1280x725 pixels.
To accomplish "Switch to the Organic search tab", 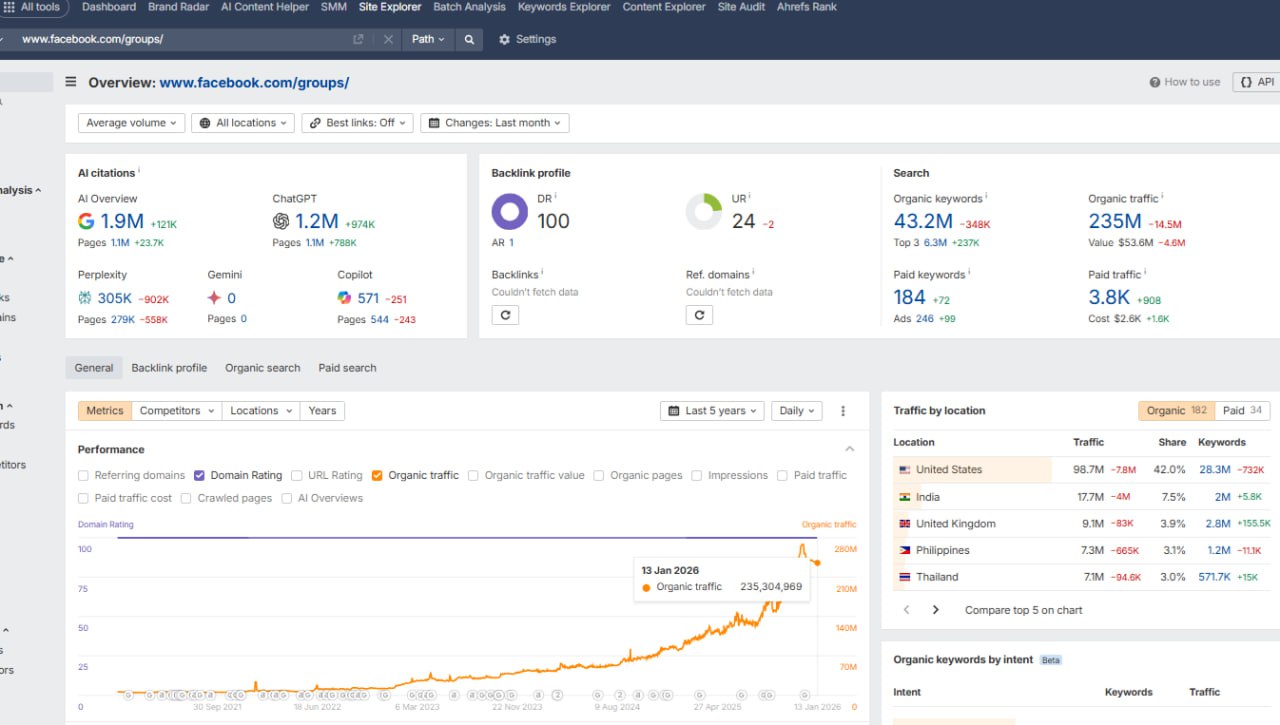I will click(x=262, y=368).
